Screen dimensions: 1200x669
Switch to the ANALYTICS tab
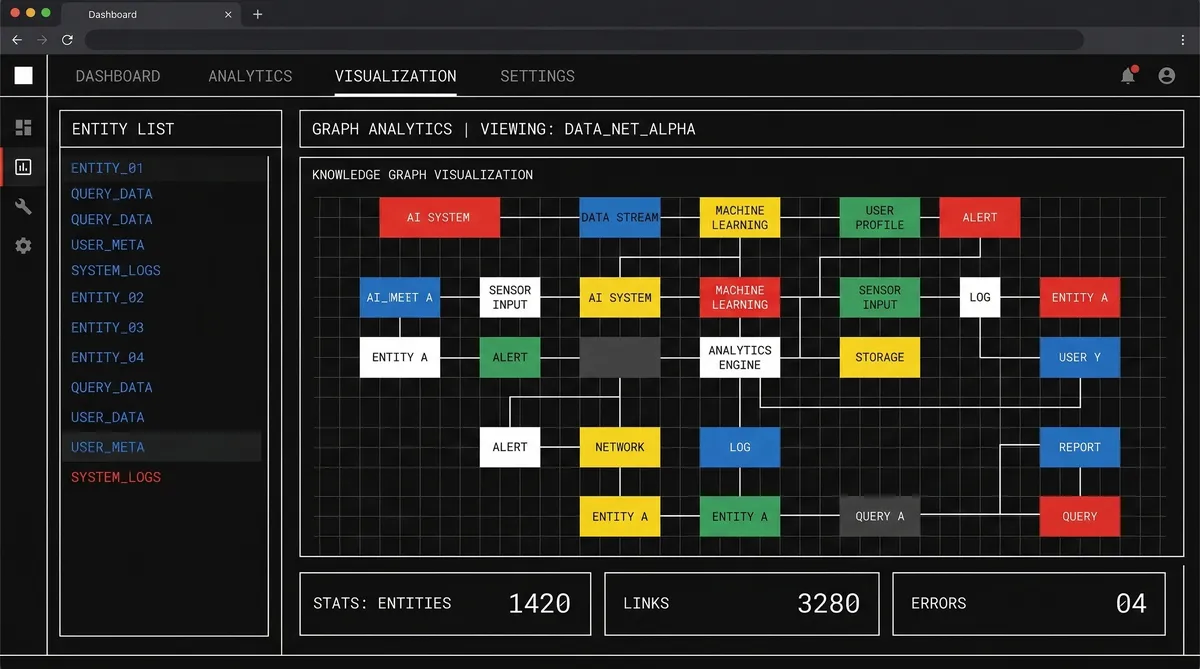(250, 76)
